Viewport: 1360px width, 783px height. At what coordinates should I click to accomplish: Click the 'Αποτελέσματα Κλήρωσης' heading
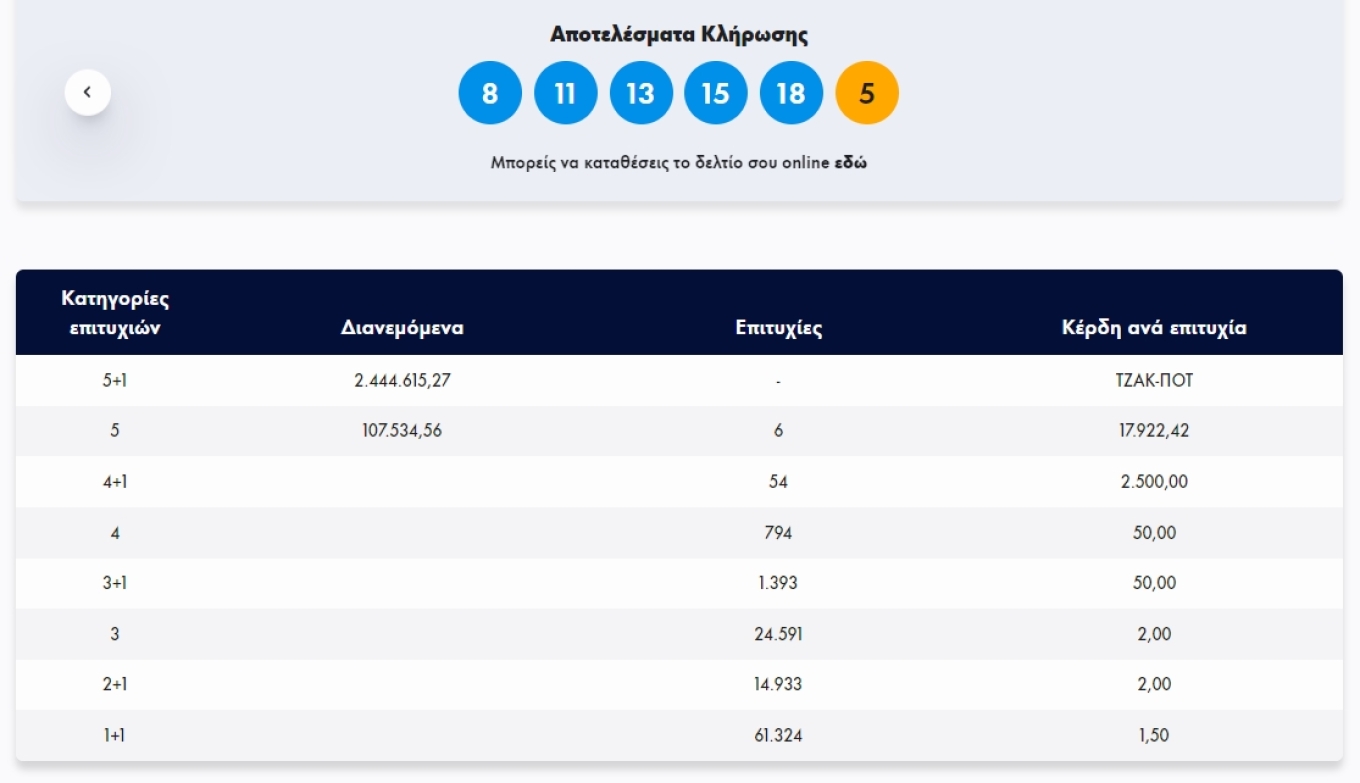(x=679, y=34)
